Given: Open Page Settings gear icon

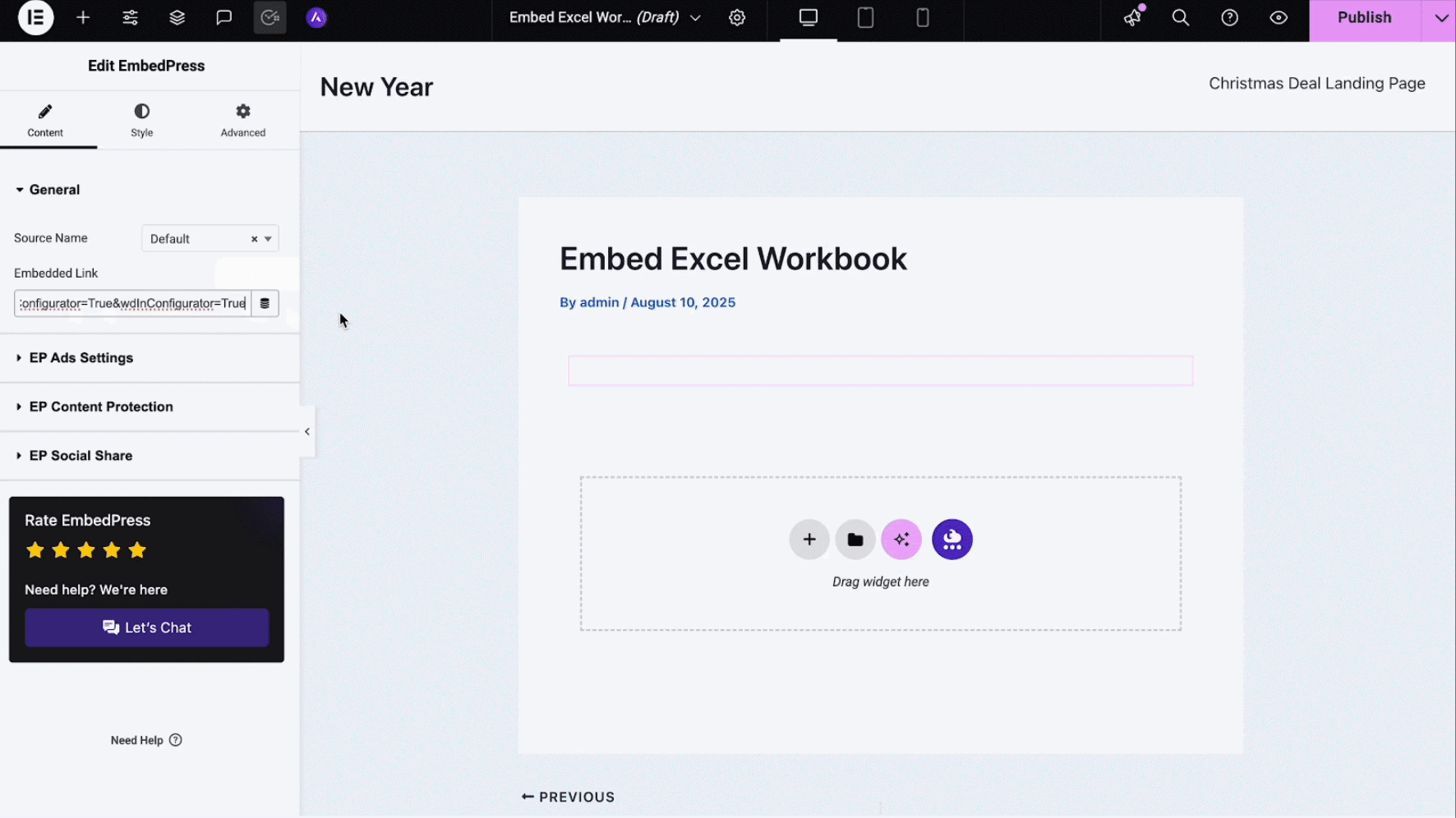Looking at the screenshot, I should 737,18.
